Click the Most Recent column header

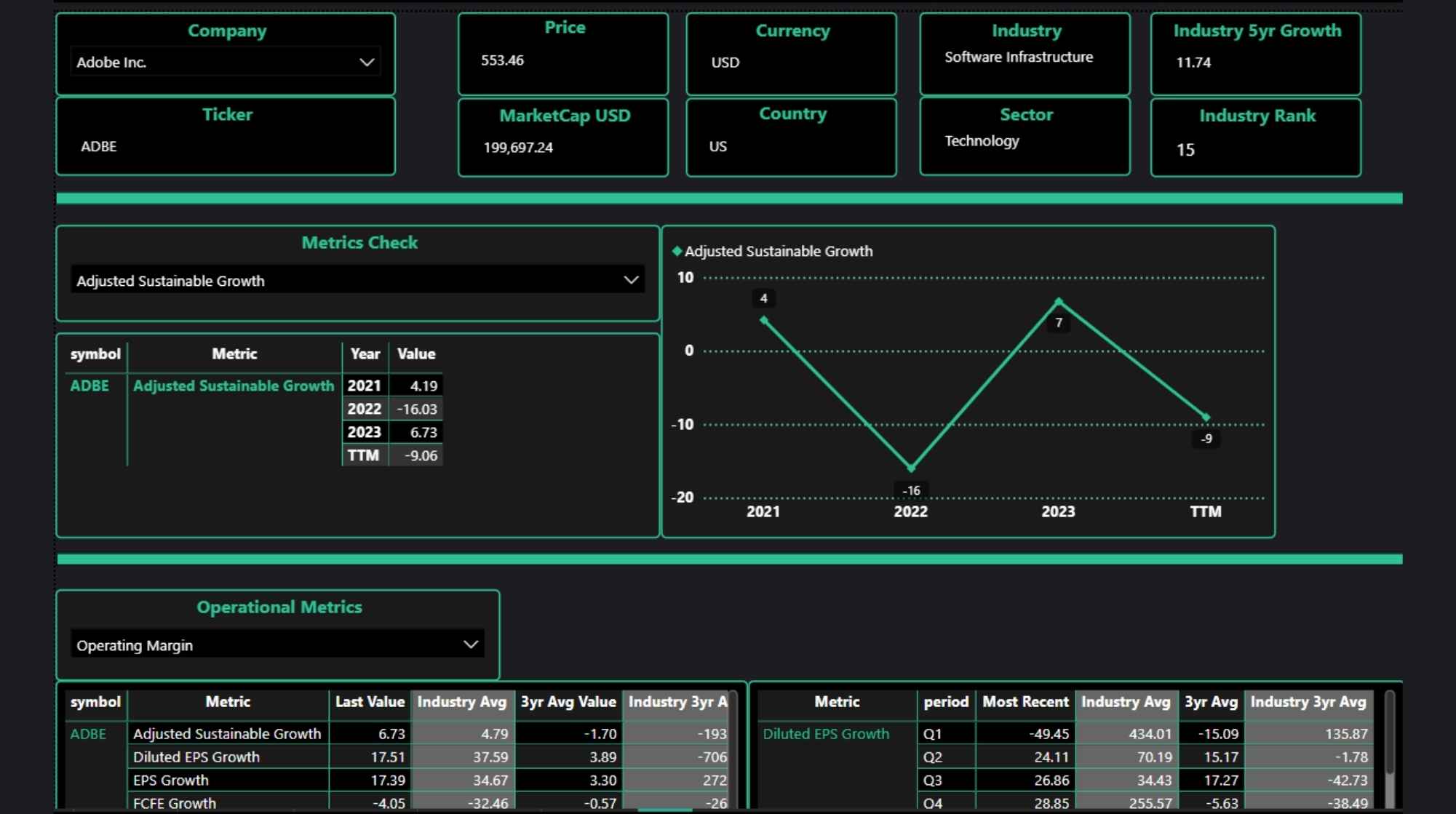[1025, 702]
